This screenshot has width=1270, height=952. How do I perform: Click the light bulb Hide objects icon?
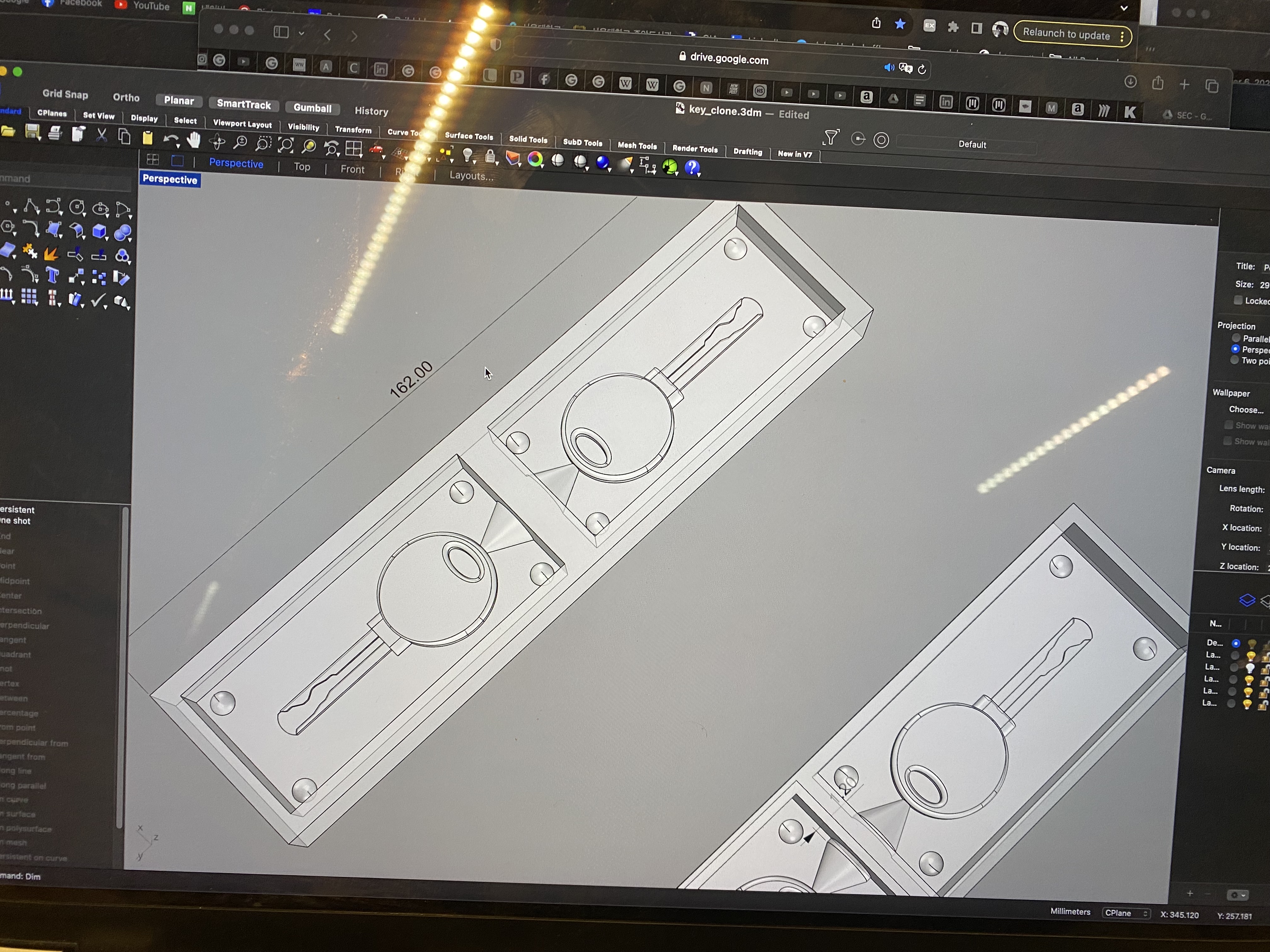pos(468,156)
